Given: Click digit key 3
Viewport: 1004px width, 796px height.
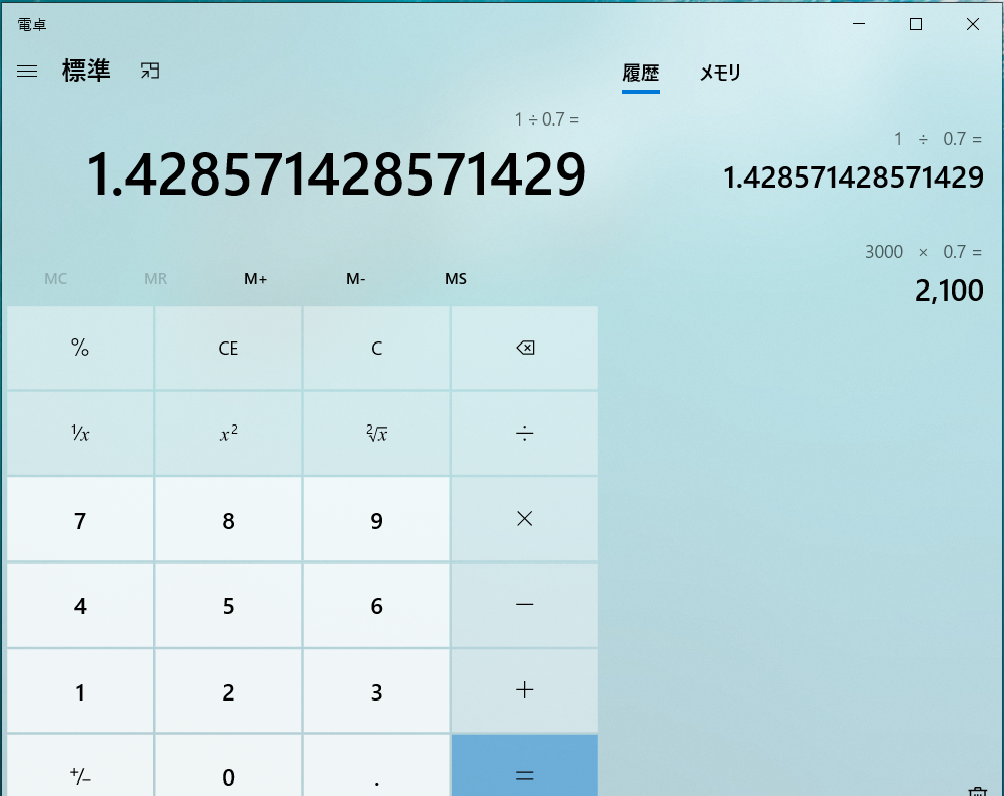Looking at the screenshot, I should point(376,690).
